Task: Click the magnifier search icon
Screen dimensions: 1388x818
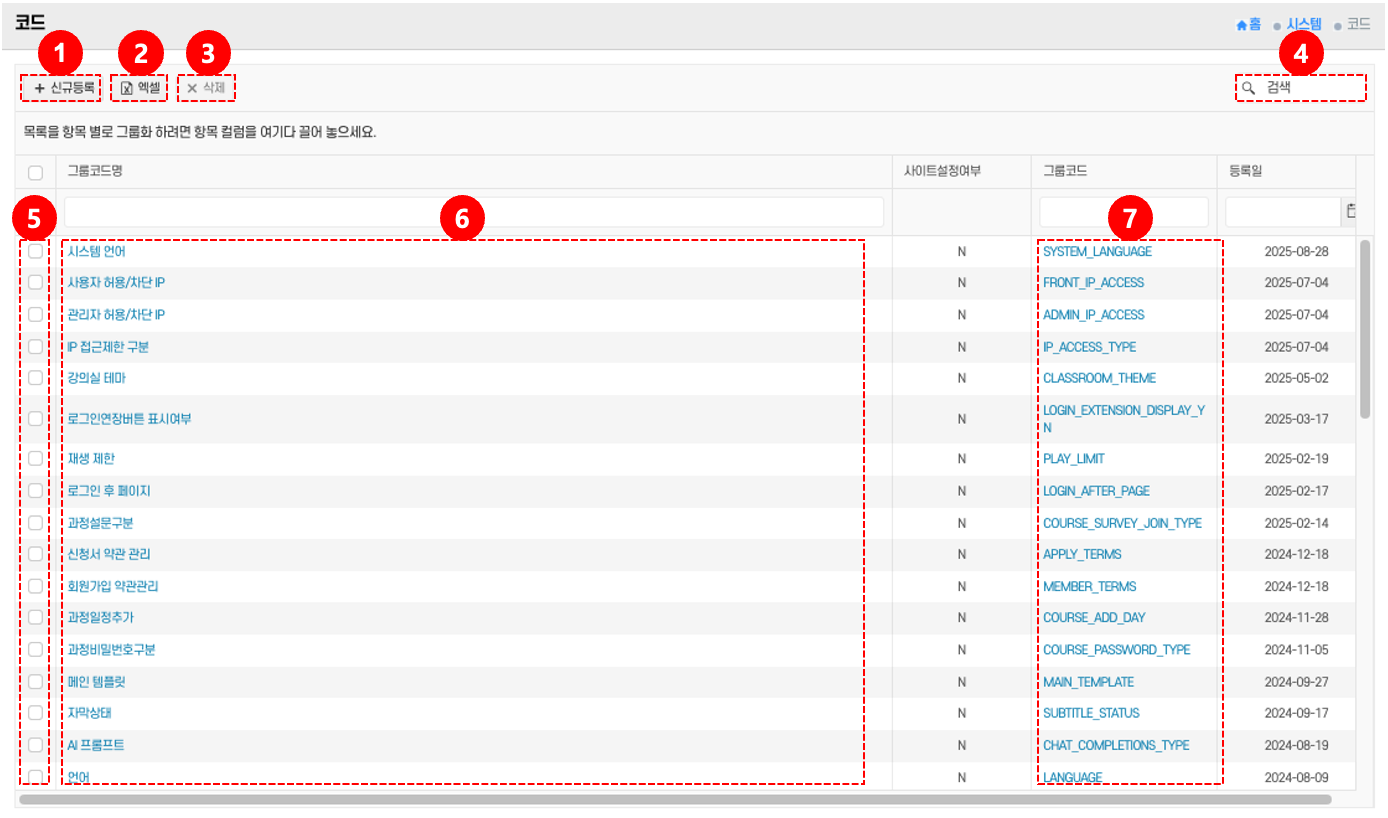Action: click(1248, 88)
